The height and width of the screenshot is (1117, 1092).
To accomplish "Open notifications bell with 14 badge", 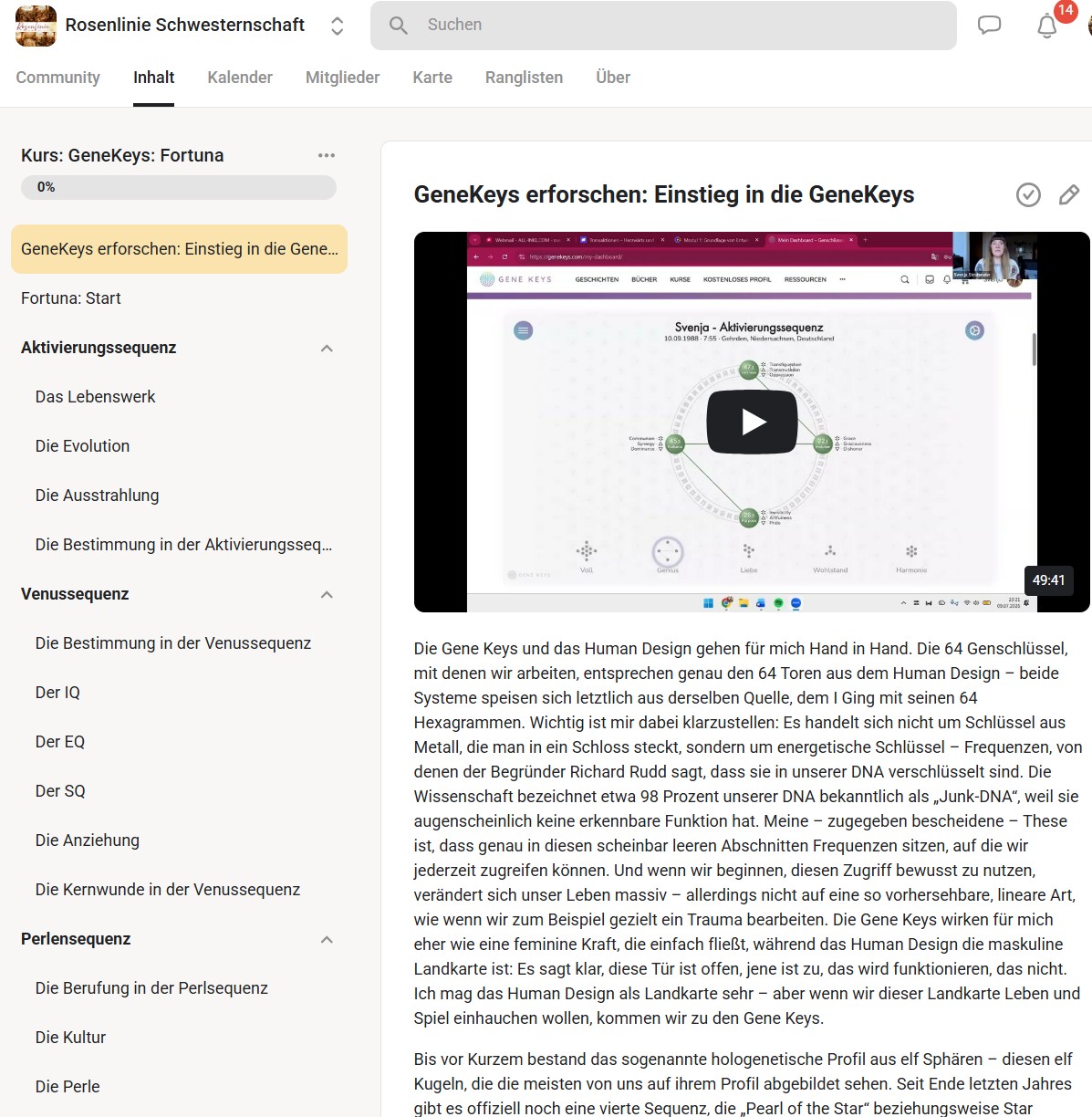I will click(1047, 26).
